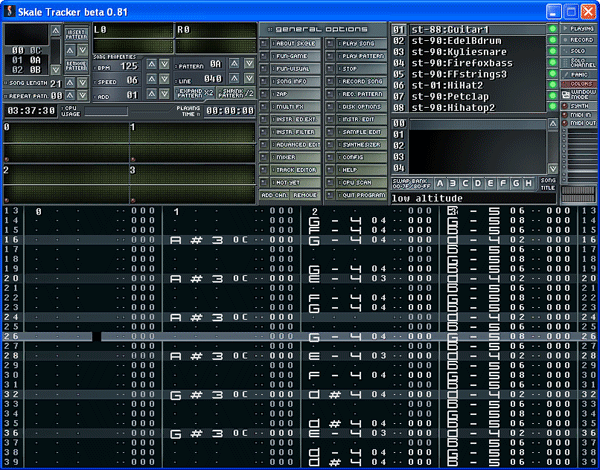Select sample bank D

tap(478, 184)
